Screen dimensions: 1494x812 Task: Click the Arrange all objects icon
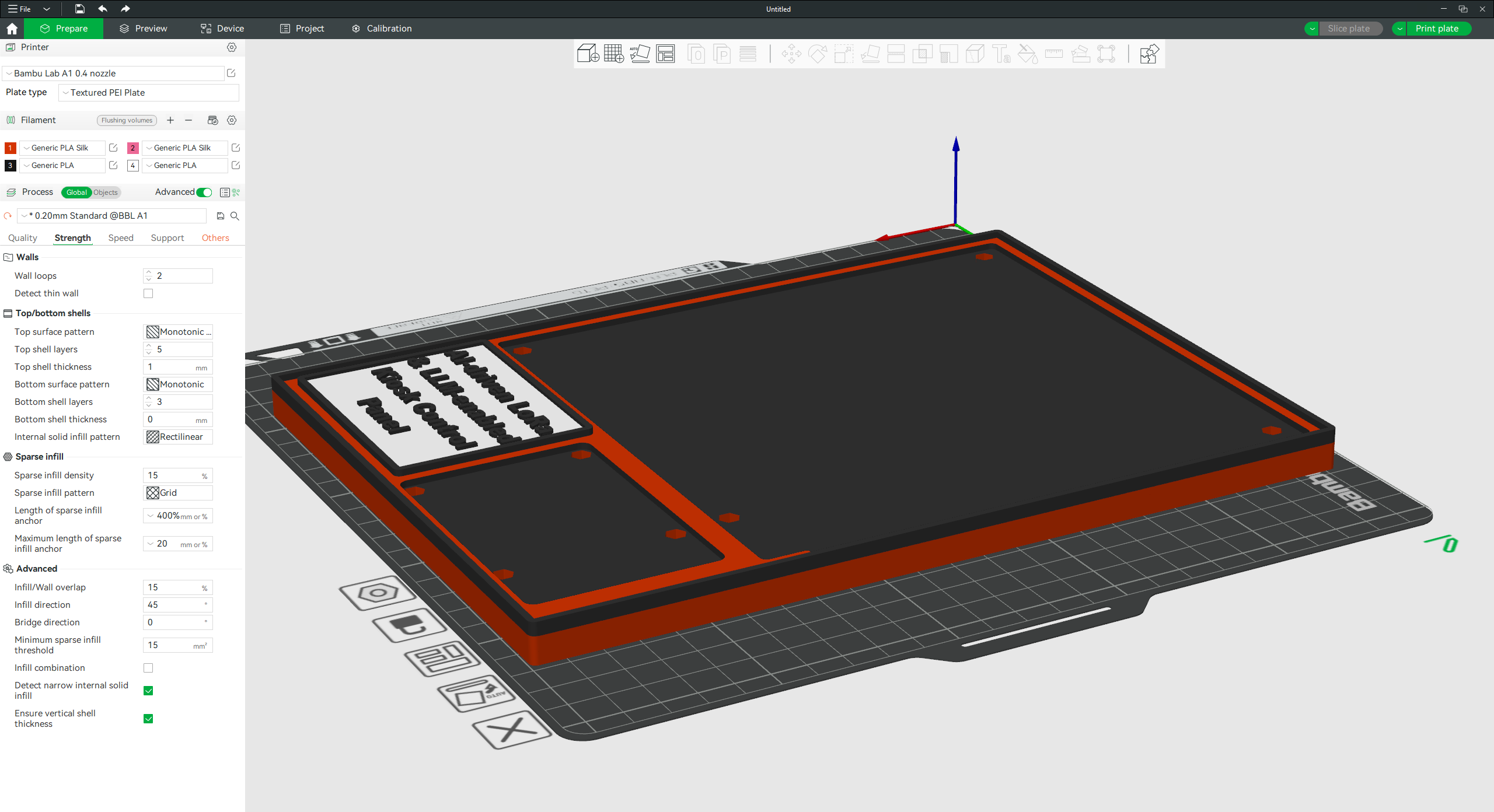pos(665,54)
